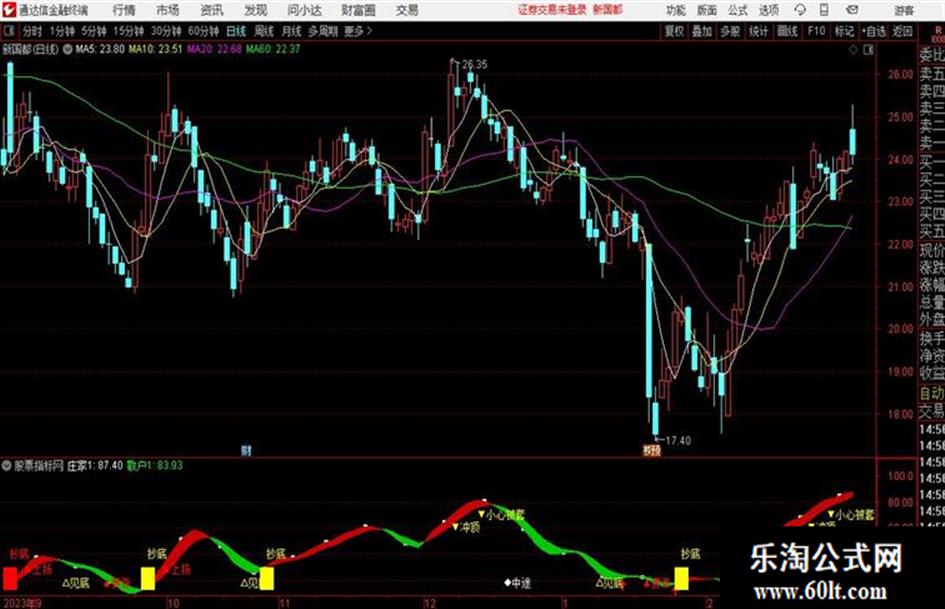Click the 多股 multi-stock button
Image resolution: width=945 pixels, height=609 pixels.
click(x=730, y=31)
